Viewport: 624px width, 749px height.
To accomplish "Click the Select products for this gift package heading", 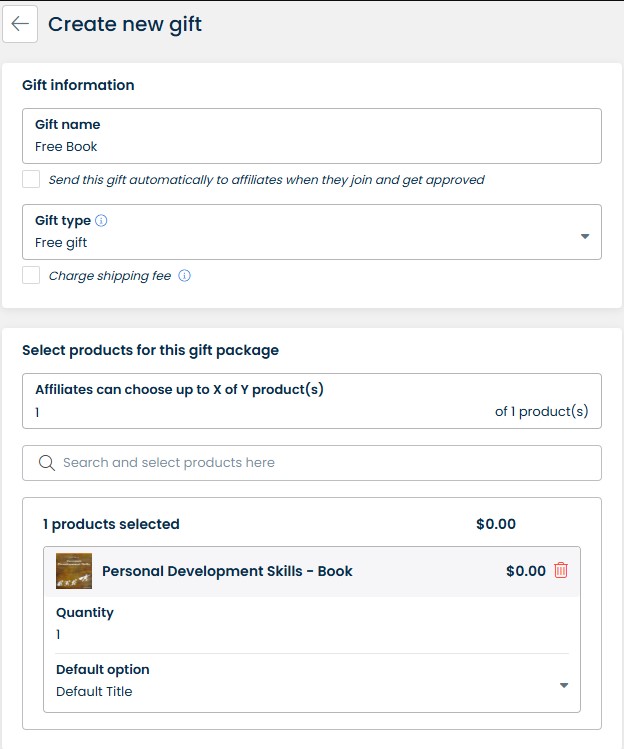I will click(150, 350).
